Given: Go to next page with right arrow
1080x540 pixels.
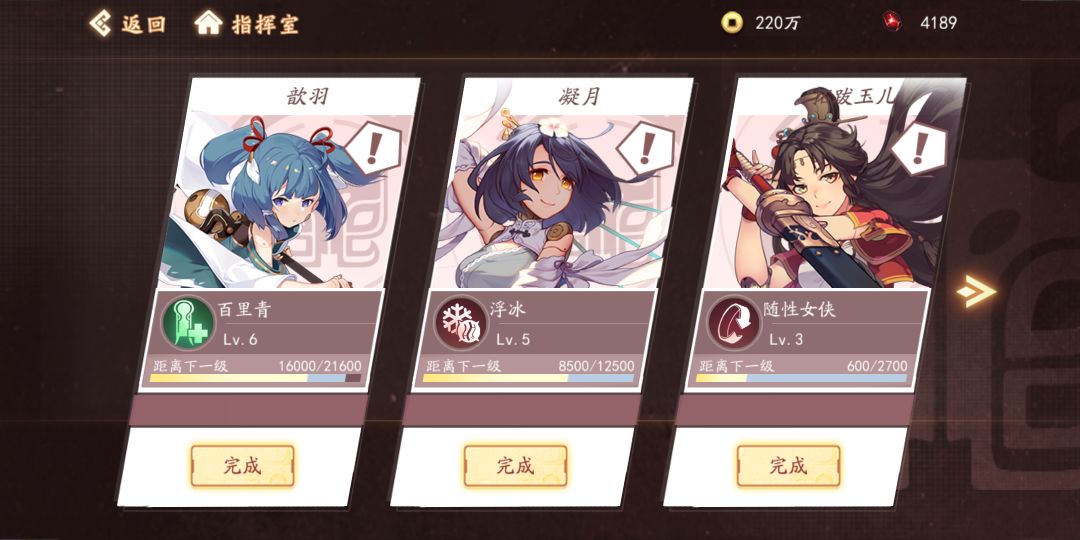Looking at the screenshot, I should click(977, 291).
